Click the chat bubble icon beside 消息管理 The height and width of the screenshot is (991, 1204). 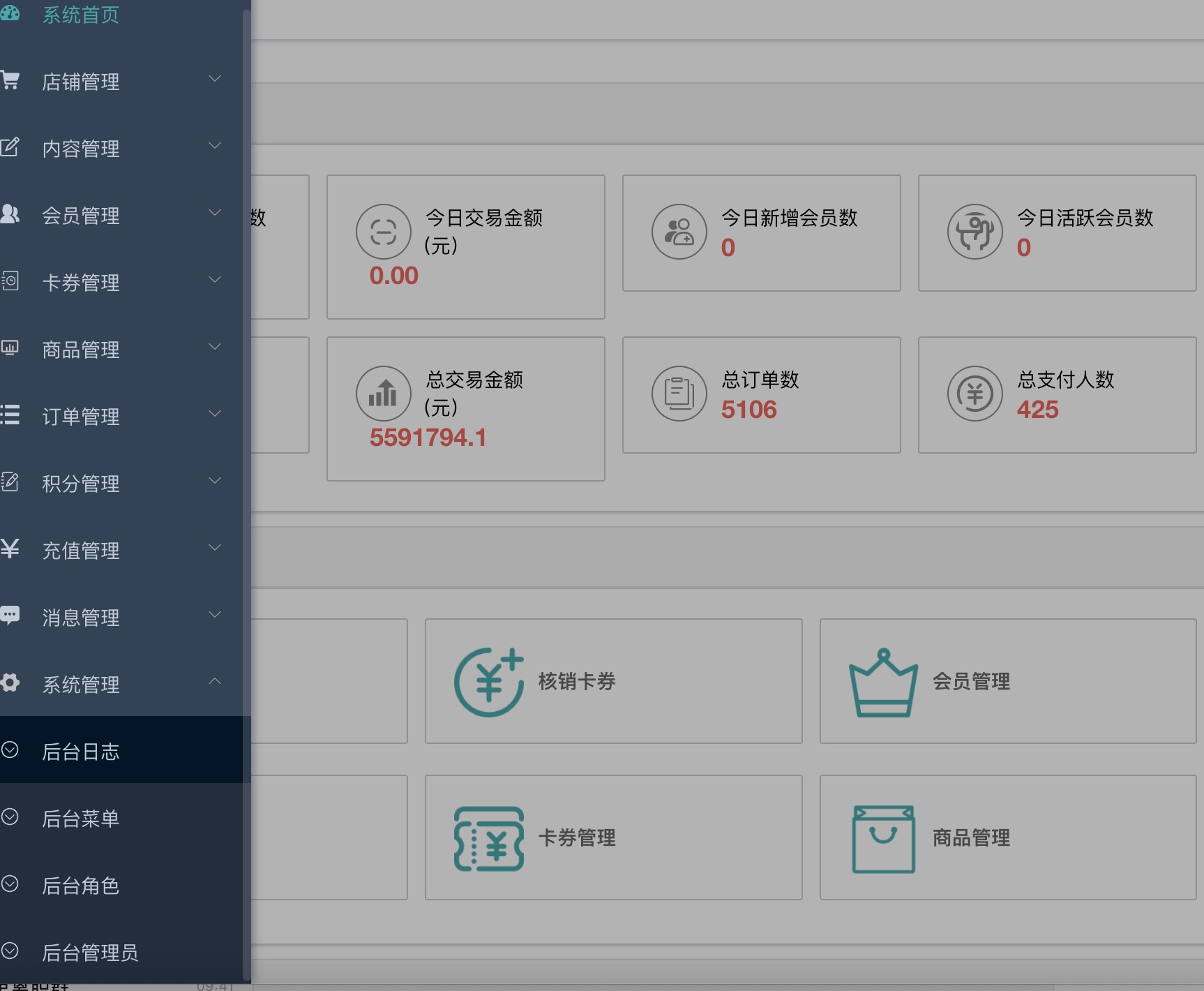coord(10,615)
